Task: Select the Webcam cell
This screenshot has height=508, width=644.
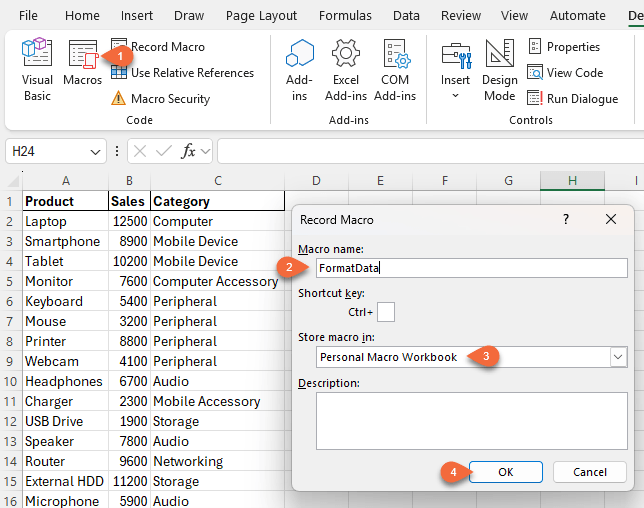Action: click(66, 361)
